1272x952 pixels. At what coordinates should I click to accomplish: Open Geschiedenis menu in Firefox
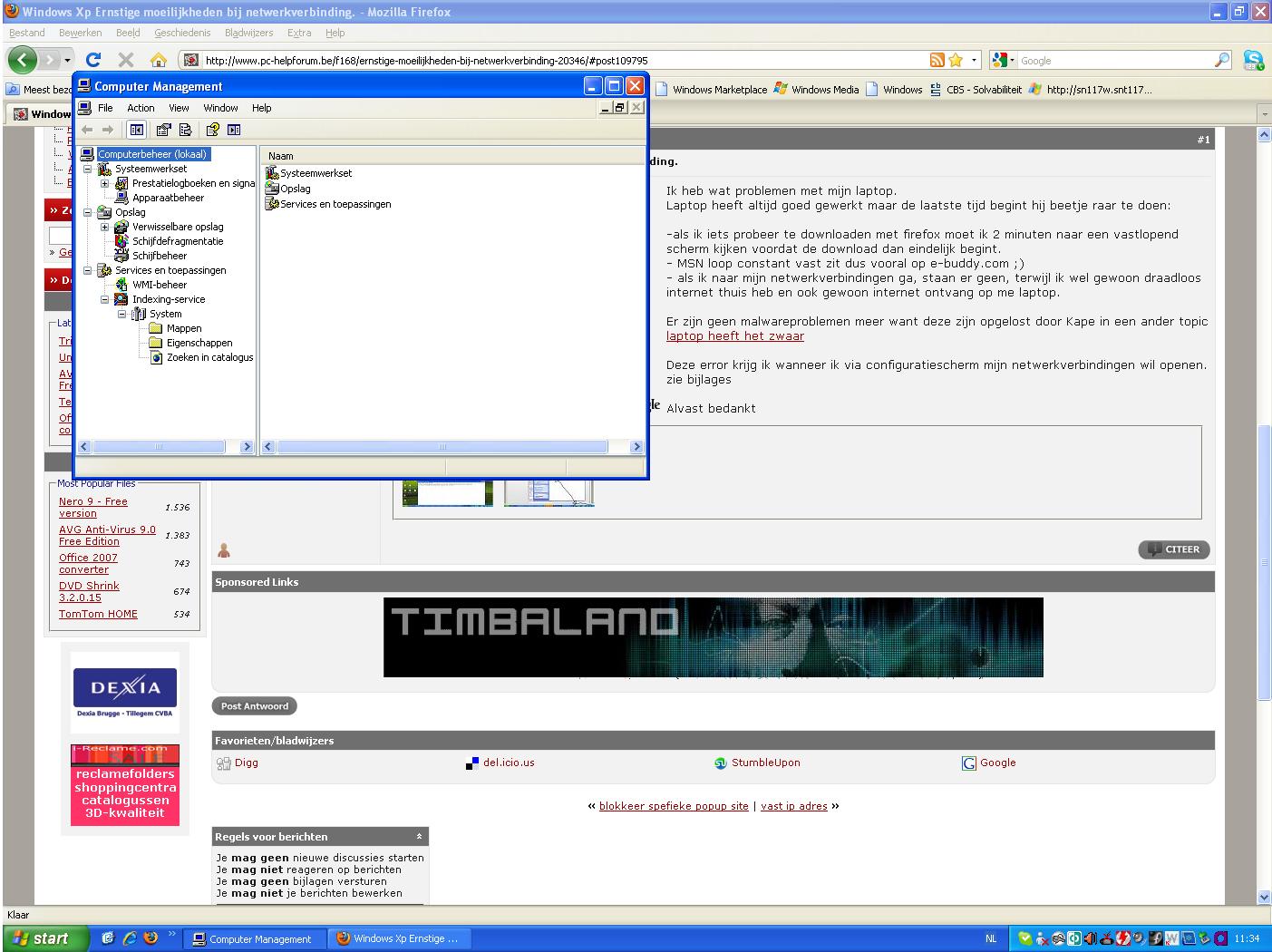182,33
